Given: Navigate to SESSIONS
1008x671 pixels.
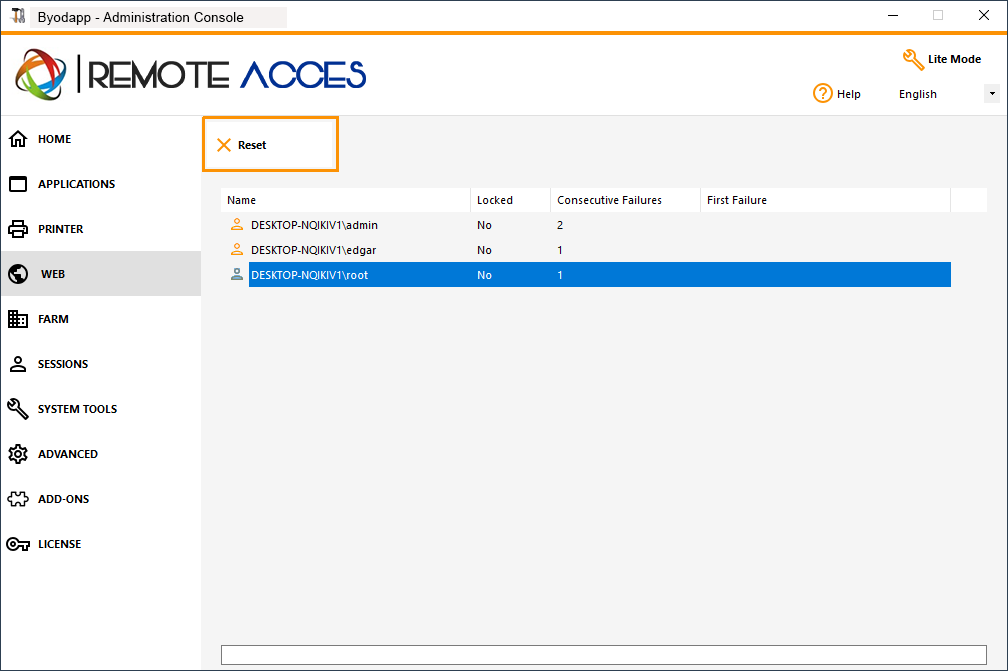Looking at the screenshot, I should coord(101,364).
